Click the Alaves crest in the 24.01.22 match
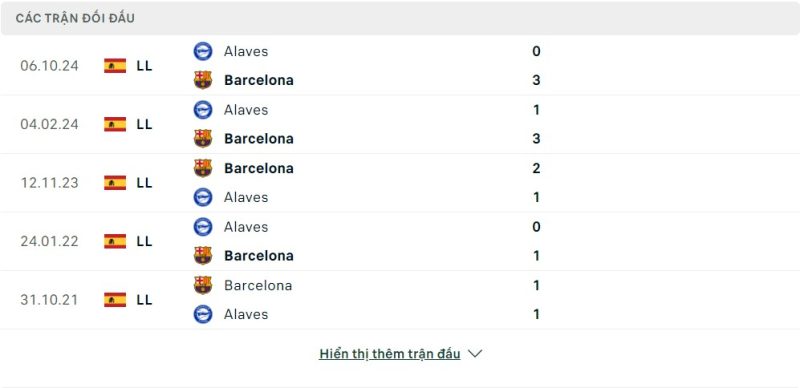 (x=203, y=227)
